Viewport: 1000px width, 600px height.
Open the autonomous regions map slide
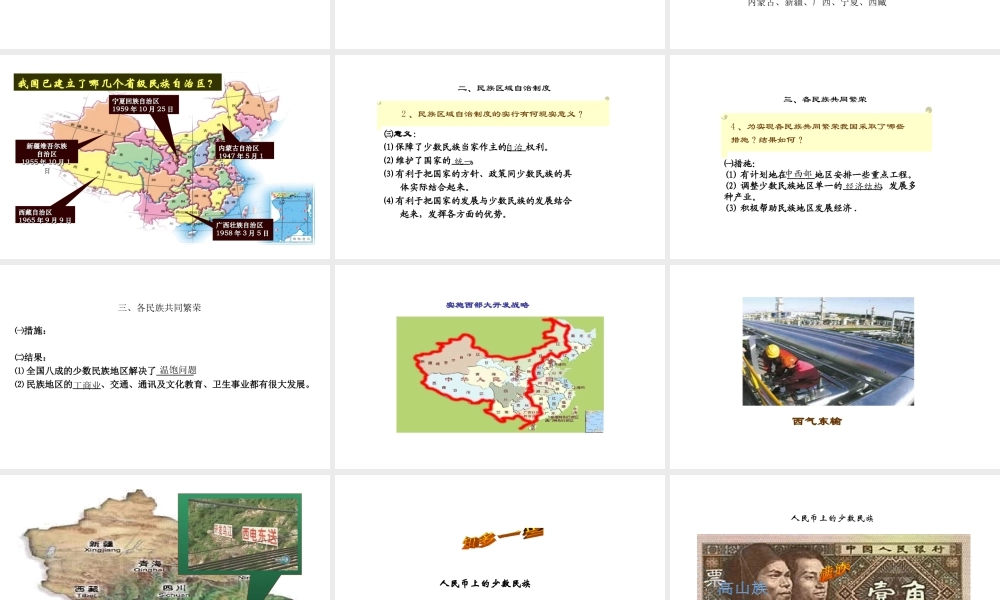pos(165,157)
